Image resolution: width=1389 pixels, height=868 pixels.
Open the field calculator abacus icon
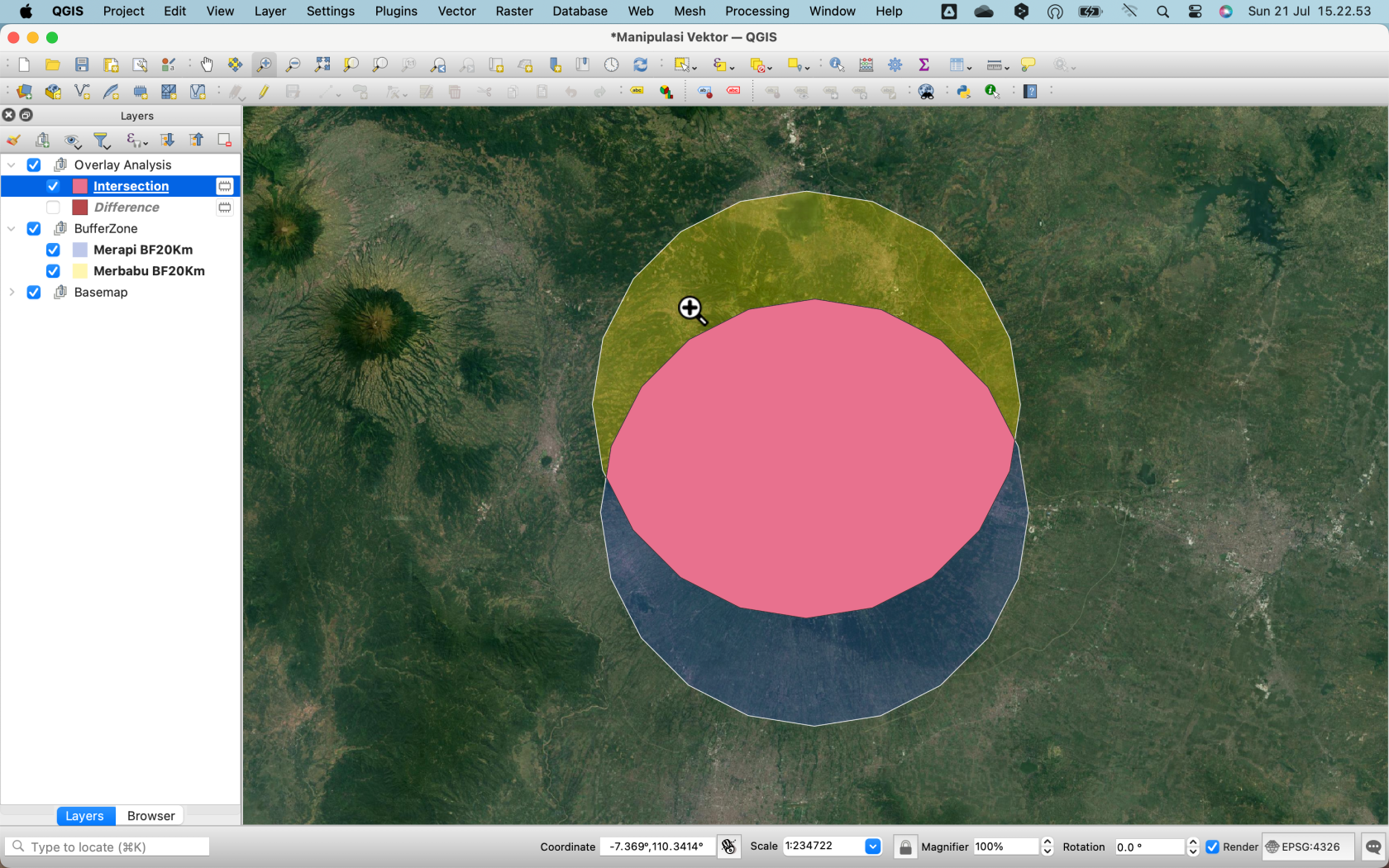(x=866, y=64)
